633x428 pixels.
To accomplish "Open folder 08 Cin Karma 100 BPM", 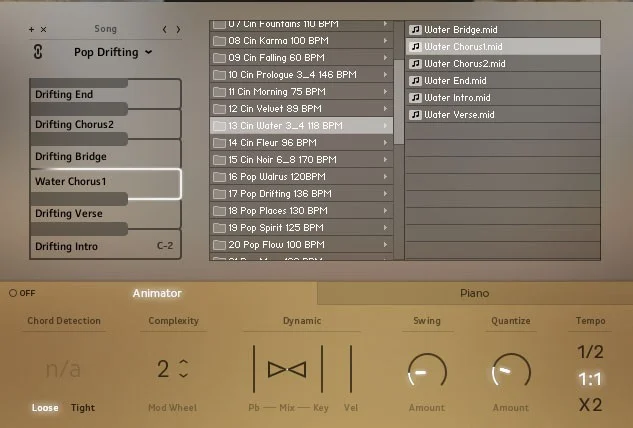I will pyautogui.click(x=301, y=41).
